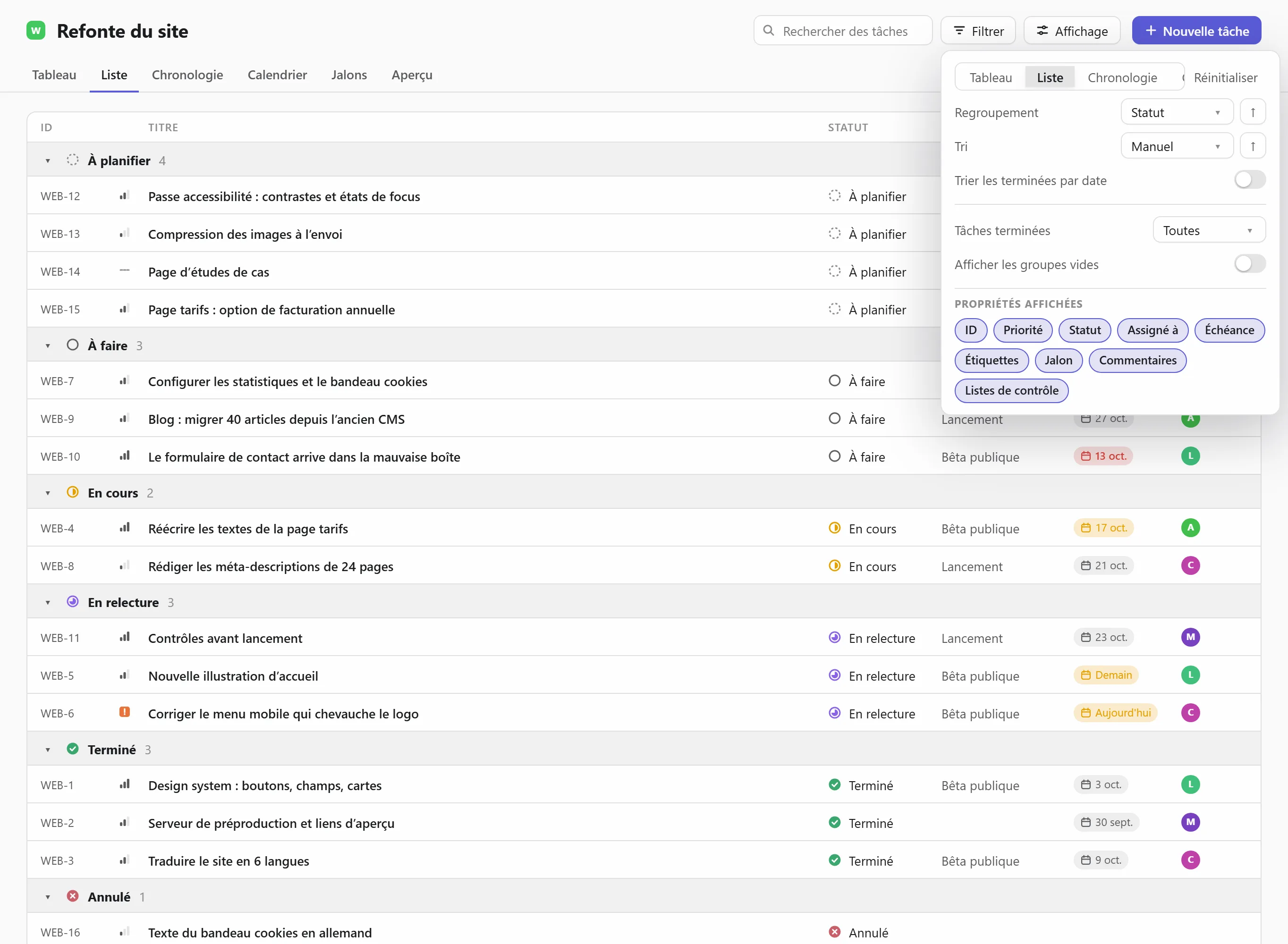Image resolution: width=1288 pixels, height=944 pixels.
Task: Toggle the Commentaires property chip
Action: pyautogui.click(x=1137, y=361)
